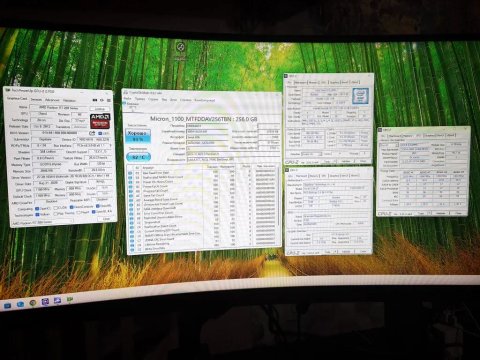The height and width of the screenshot is (360, 480).
Task: Click the GPU-Z refresh icon
Action: pos(102,100)
